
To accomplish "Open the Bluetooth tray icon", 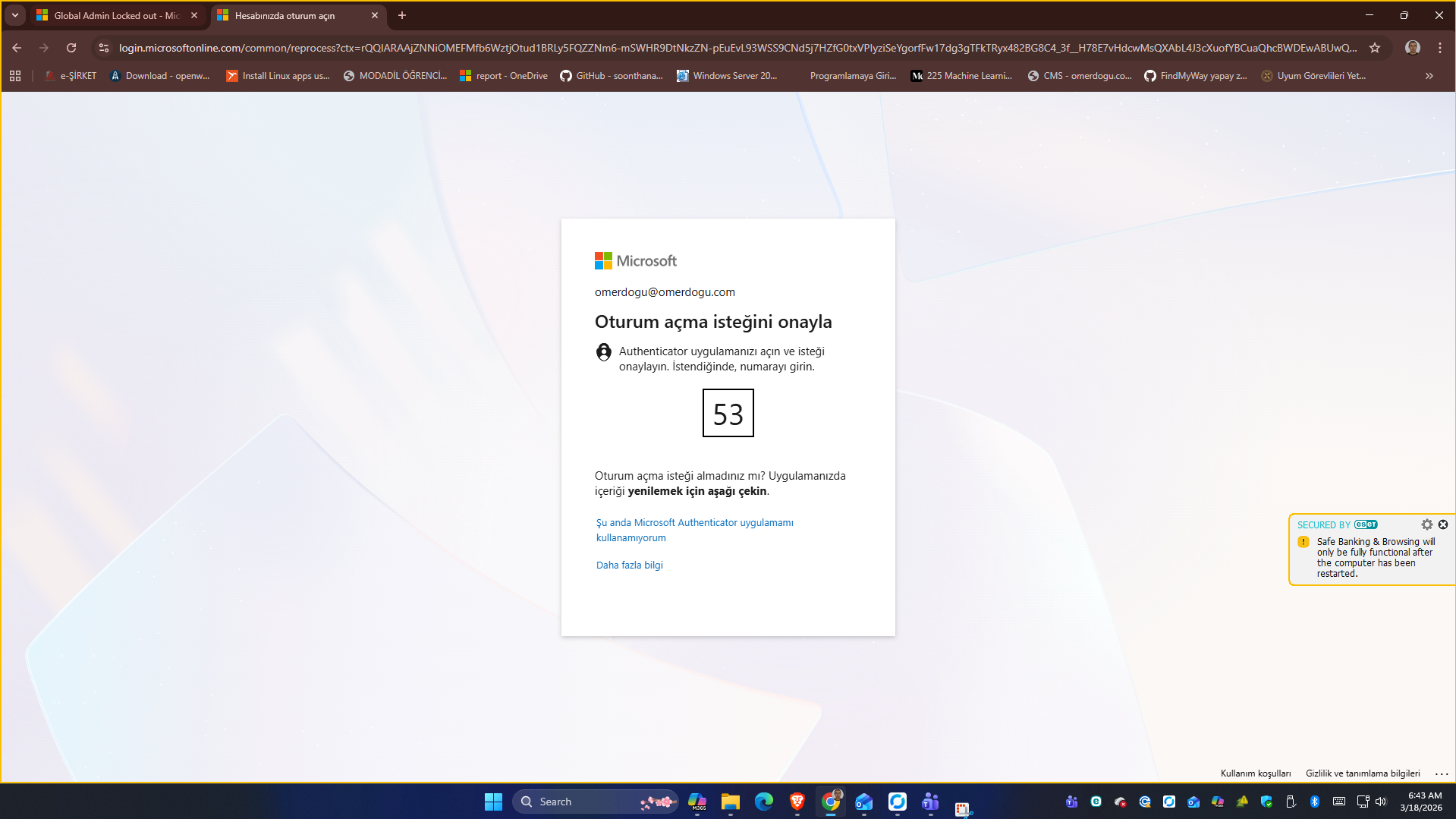I will point(1315,802).
